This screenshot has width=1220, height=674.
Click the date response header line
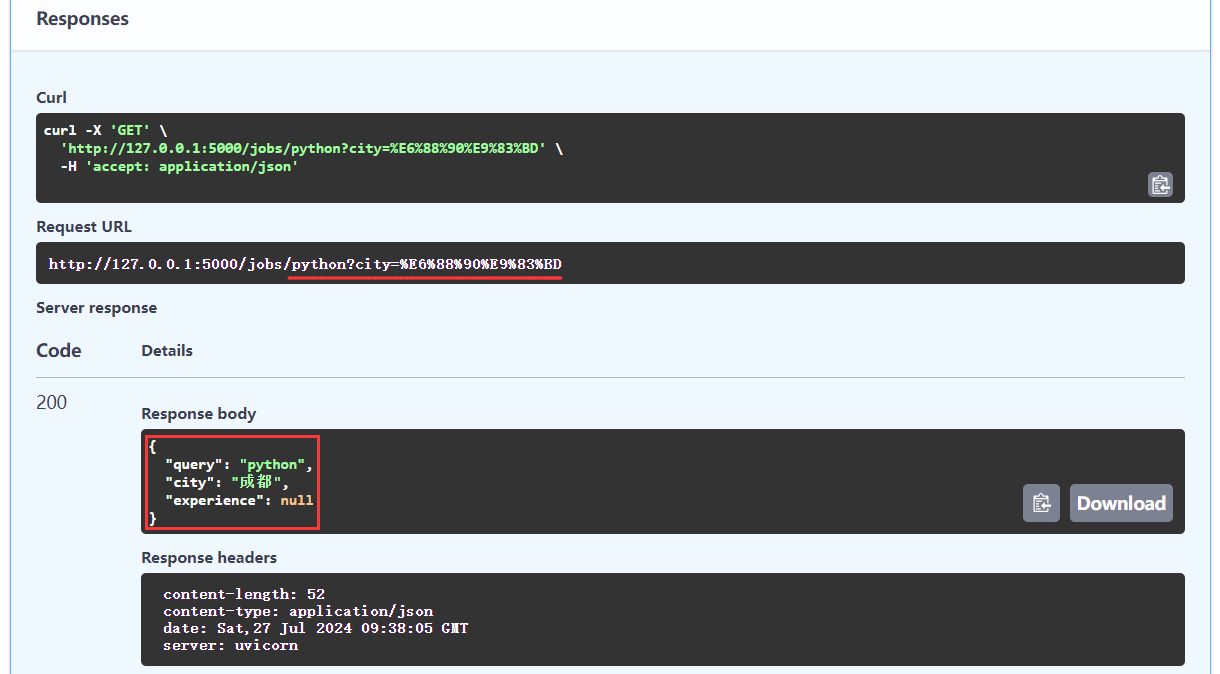315,628
